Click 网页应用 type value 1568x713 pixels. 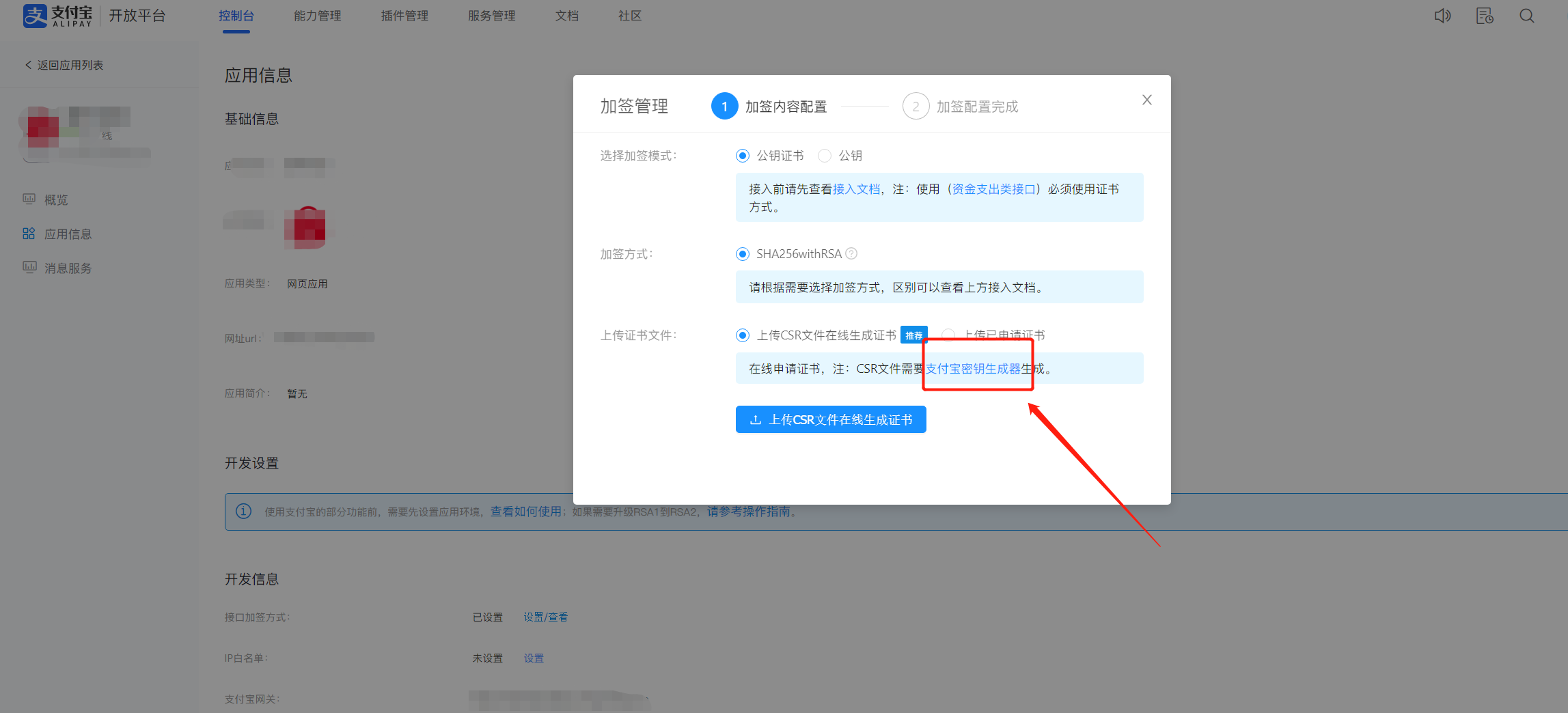pyautogui.click(x=307, y=284)
